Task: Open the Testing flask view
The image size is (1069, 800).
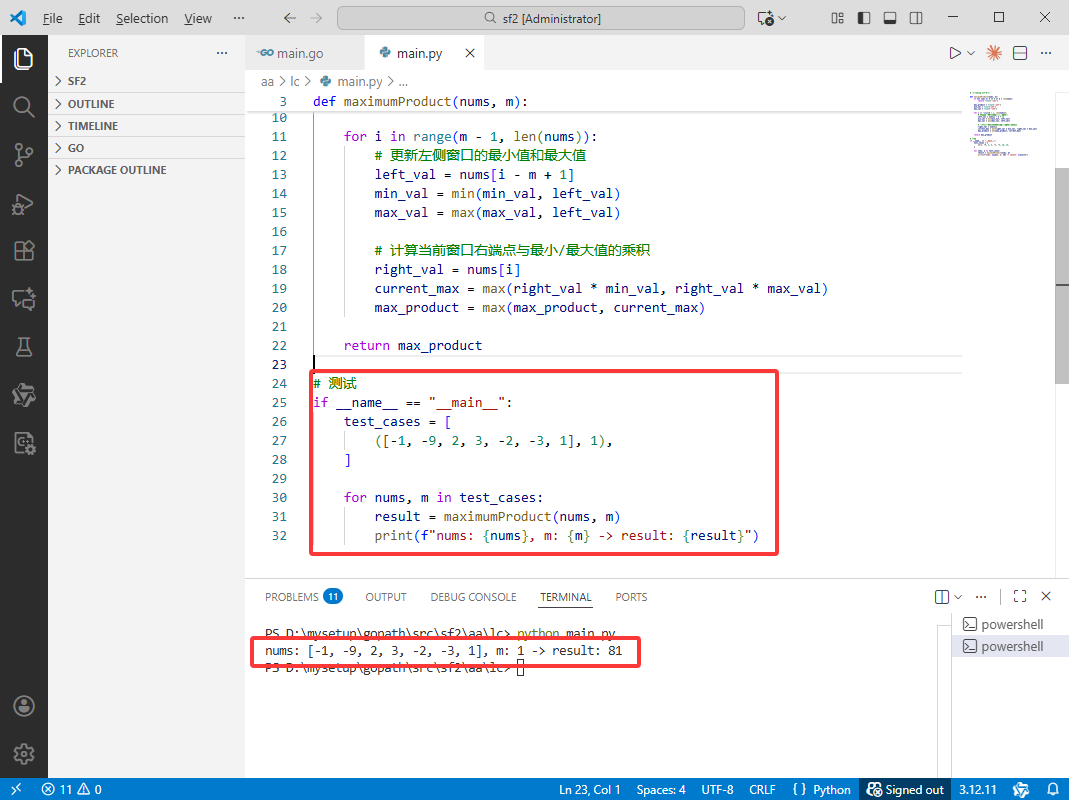Action: 24,347
